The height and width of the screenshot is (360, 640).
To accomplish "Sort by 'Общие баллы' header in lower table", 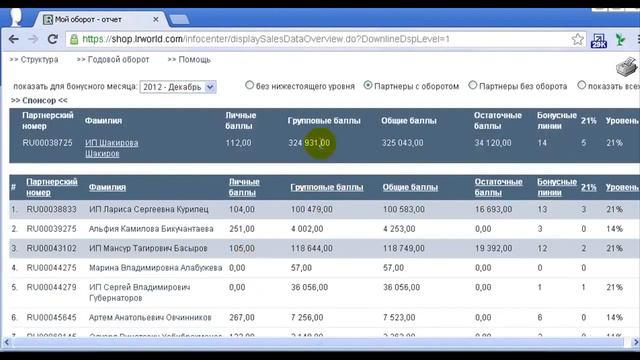I will click(410, 187).
